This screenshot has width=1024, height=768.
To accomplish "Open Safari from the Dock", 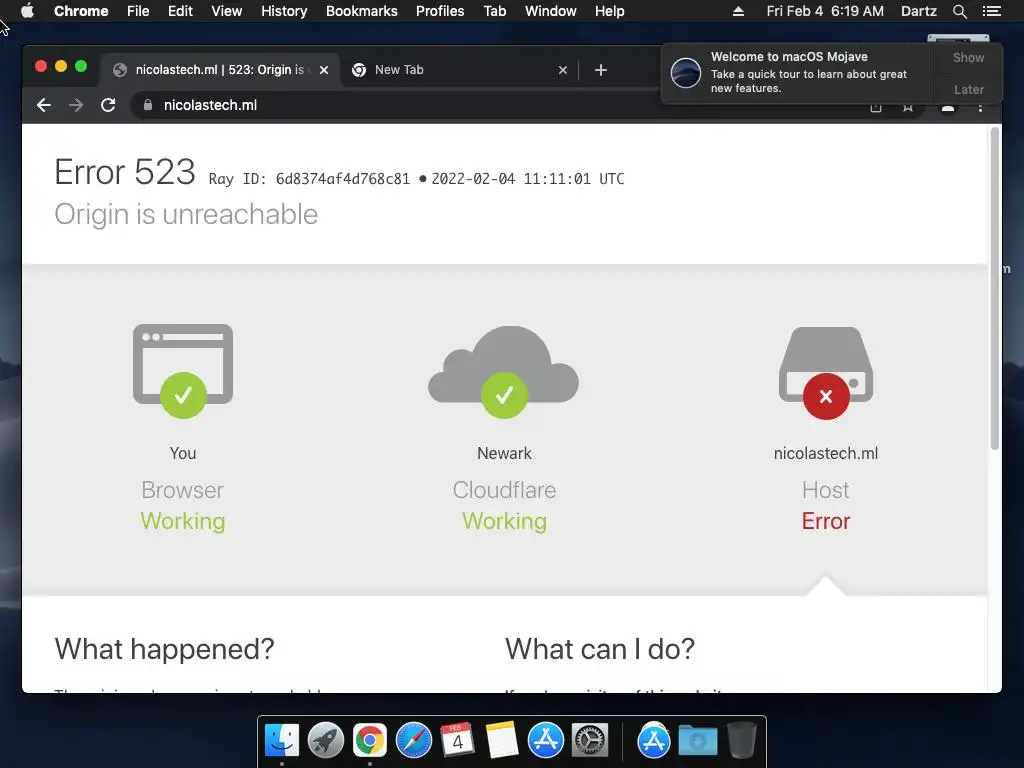I will point(414,741).
